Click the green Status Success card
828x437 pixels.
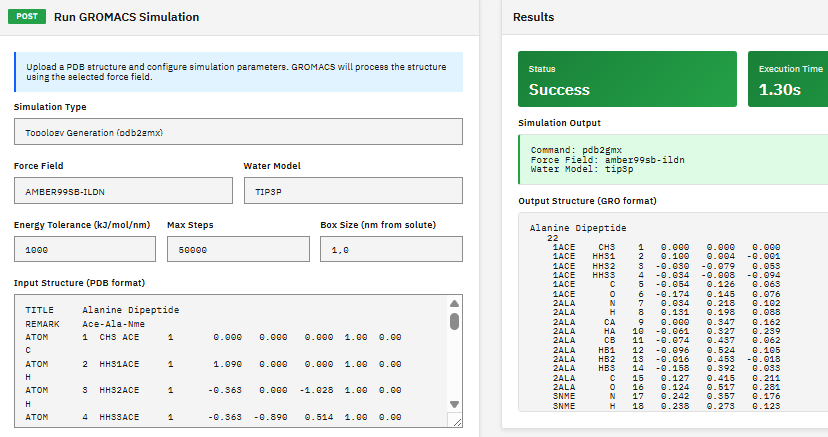click(626, 79)
